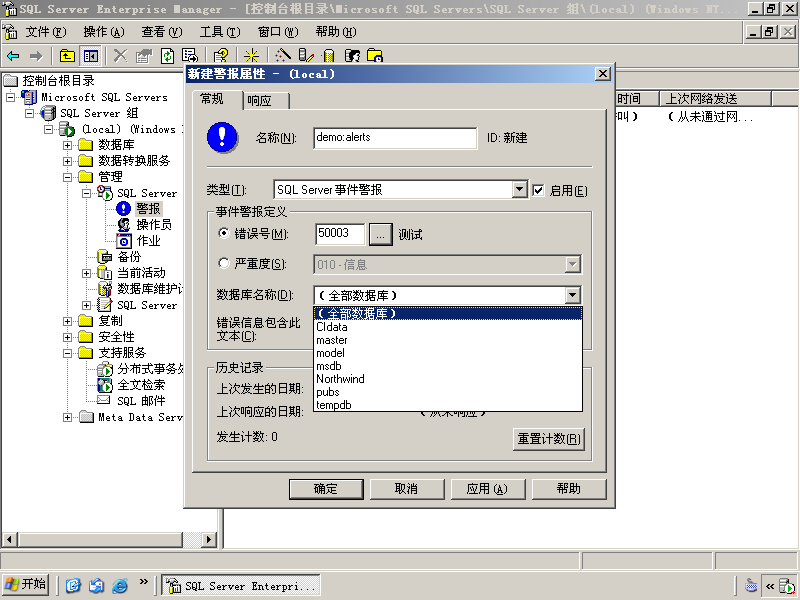Collapse the 管理 folder node
The image size is (800, 600).
click(67, 177)
